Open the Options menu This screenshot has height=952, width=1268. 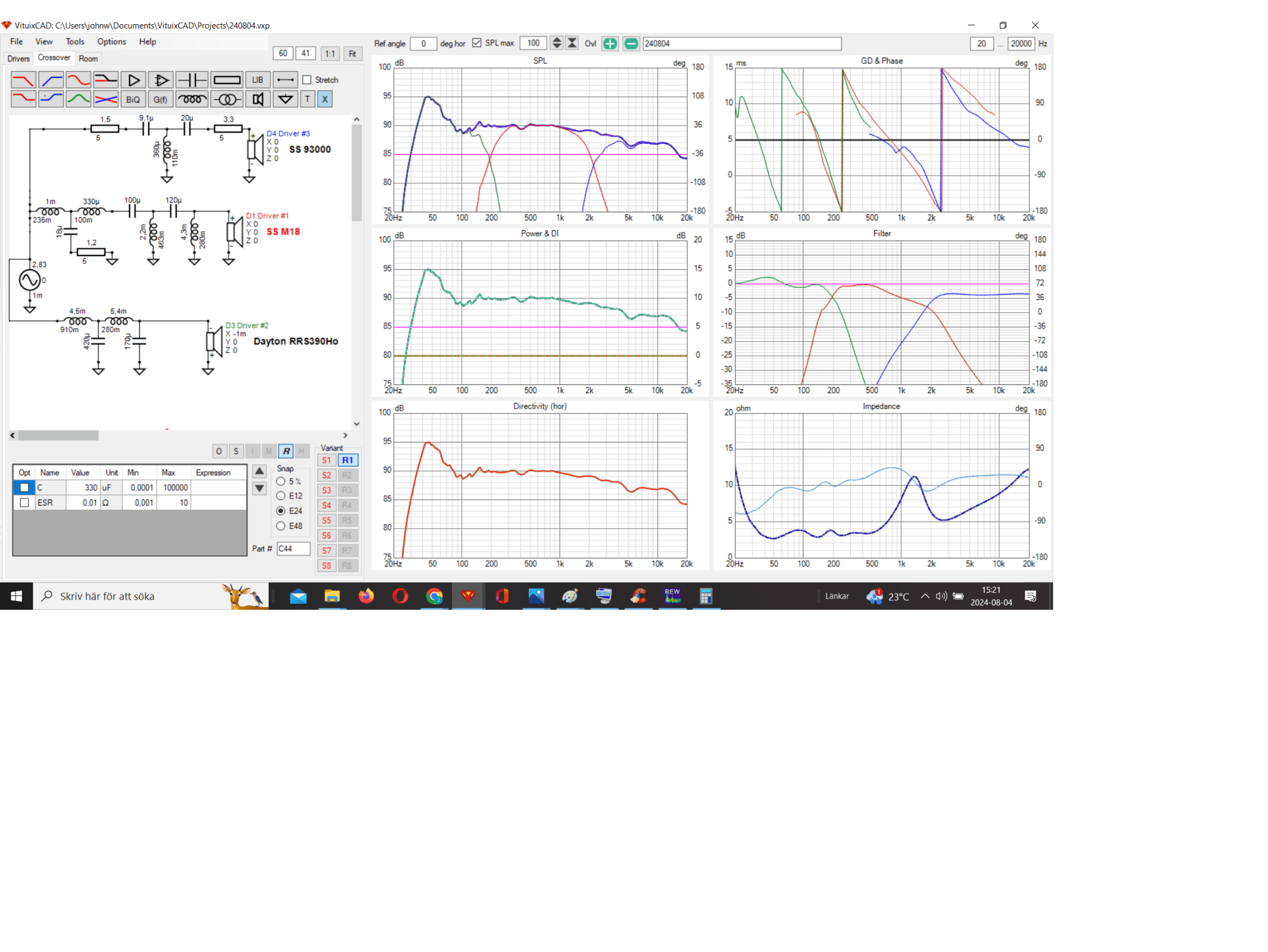pyautogui.click(x=111, y=41)
